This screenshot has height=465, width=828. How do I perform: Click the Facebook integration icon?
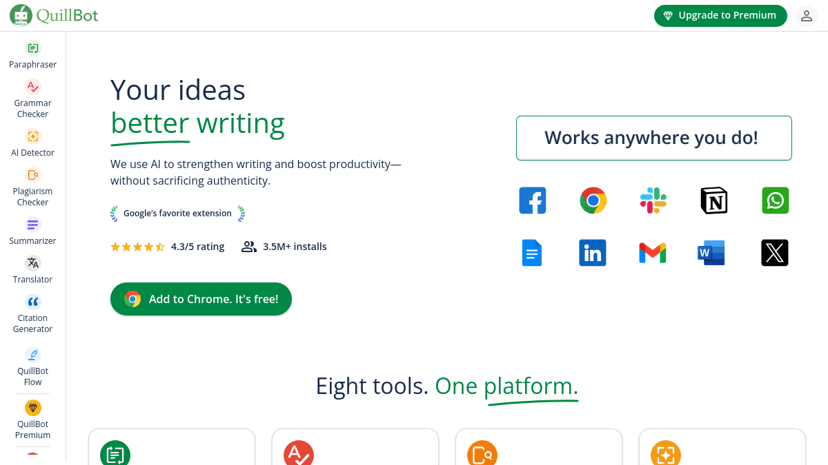pyautogui.click(x=532, y=200)
